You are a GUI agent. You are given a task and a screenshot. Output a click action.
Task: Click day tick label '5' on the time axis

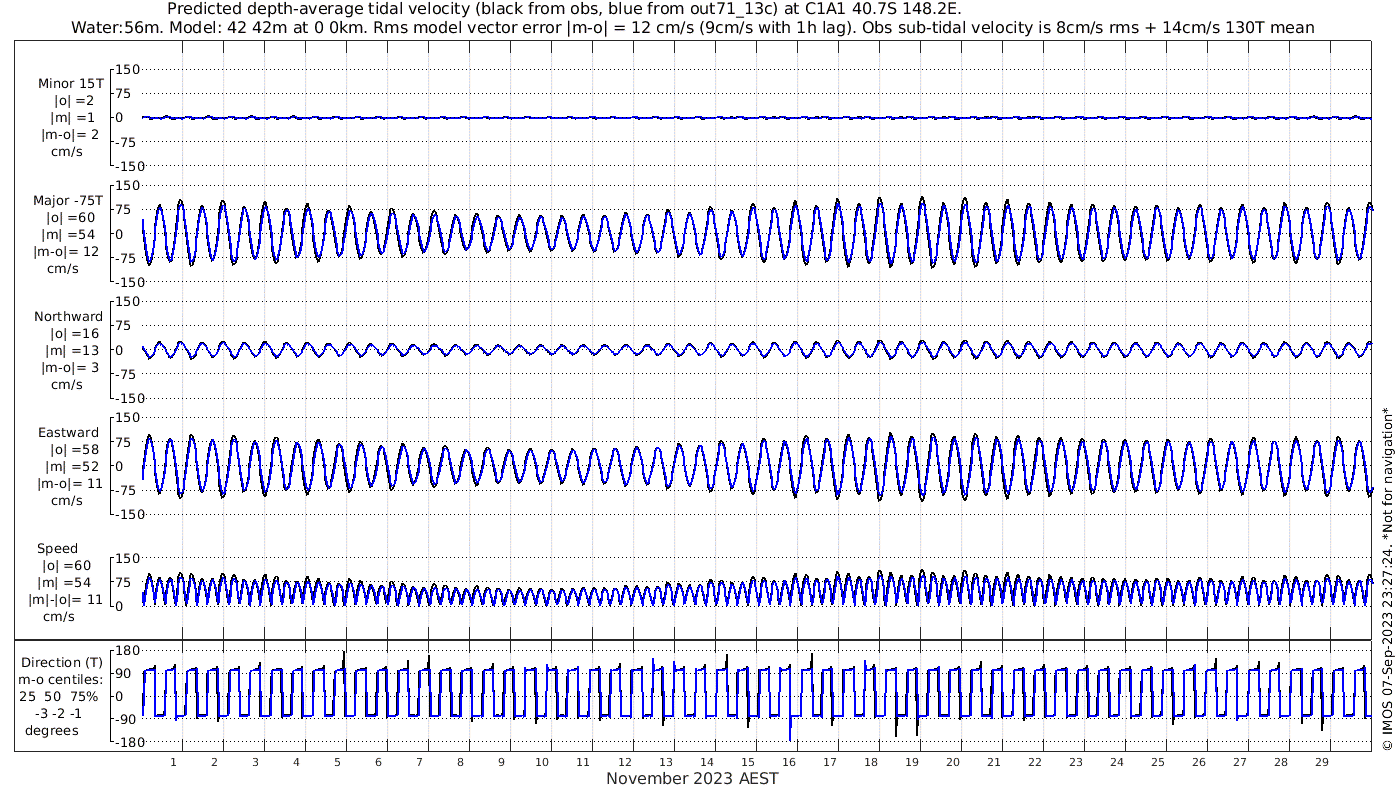coord(337,762)
